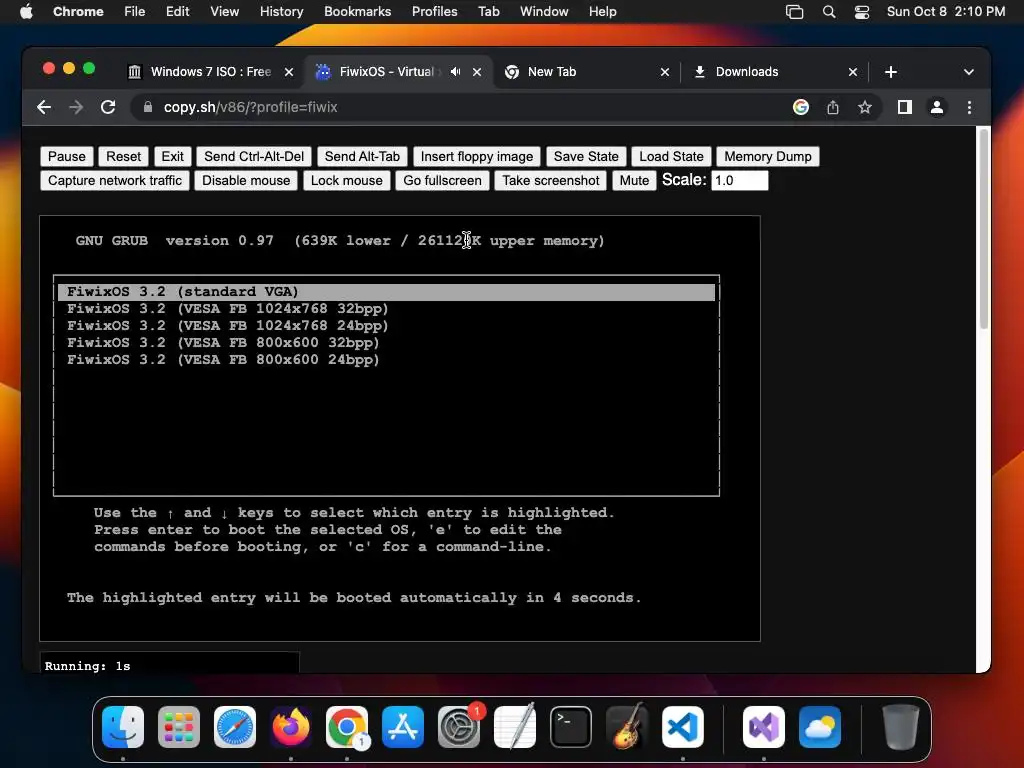Click Insert floppy image button
The width and height of the screenshot is (1024, 768).
coord(477,156)
